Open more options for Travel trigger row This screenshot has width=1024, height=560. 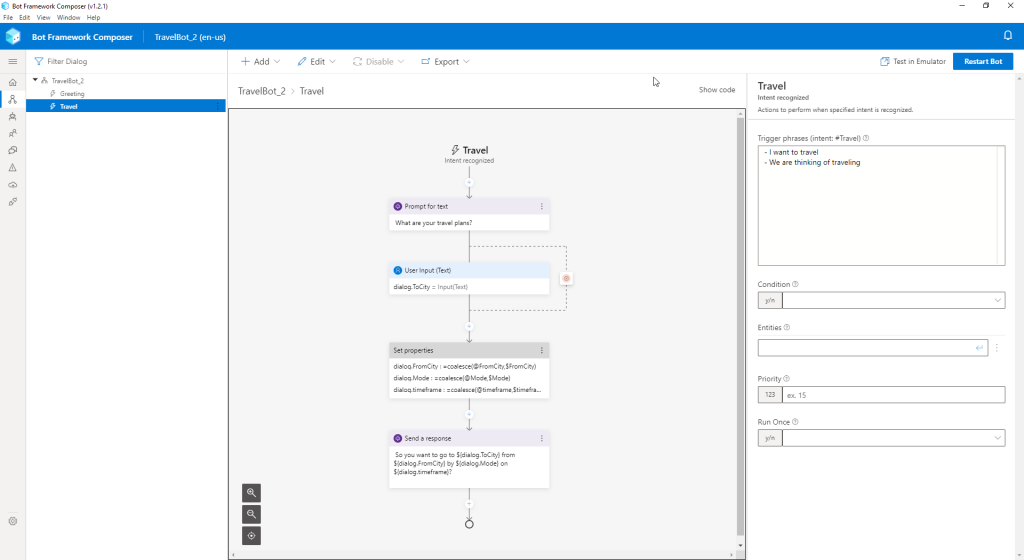click(218, 106)
